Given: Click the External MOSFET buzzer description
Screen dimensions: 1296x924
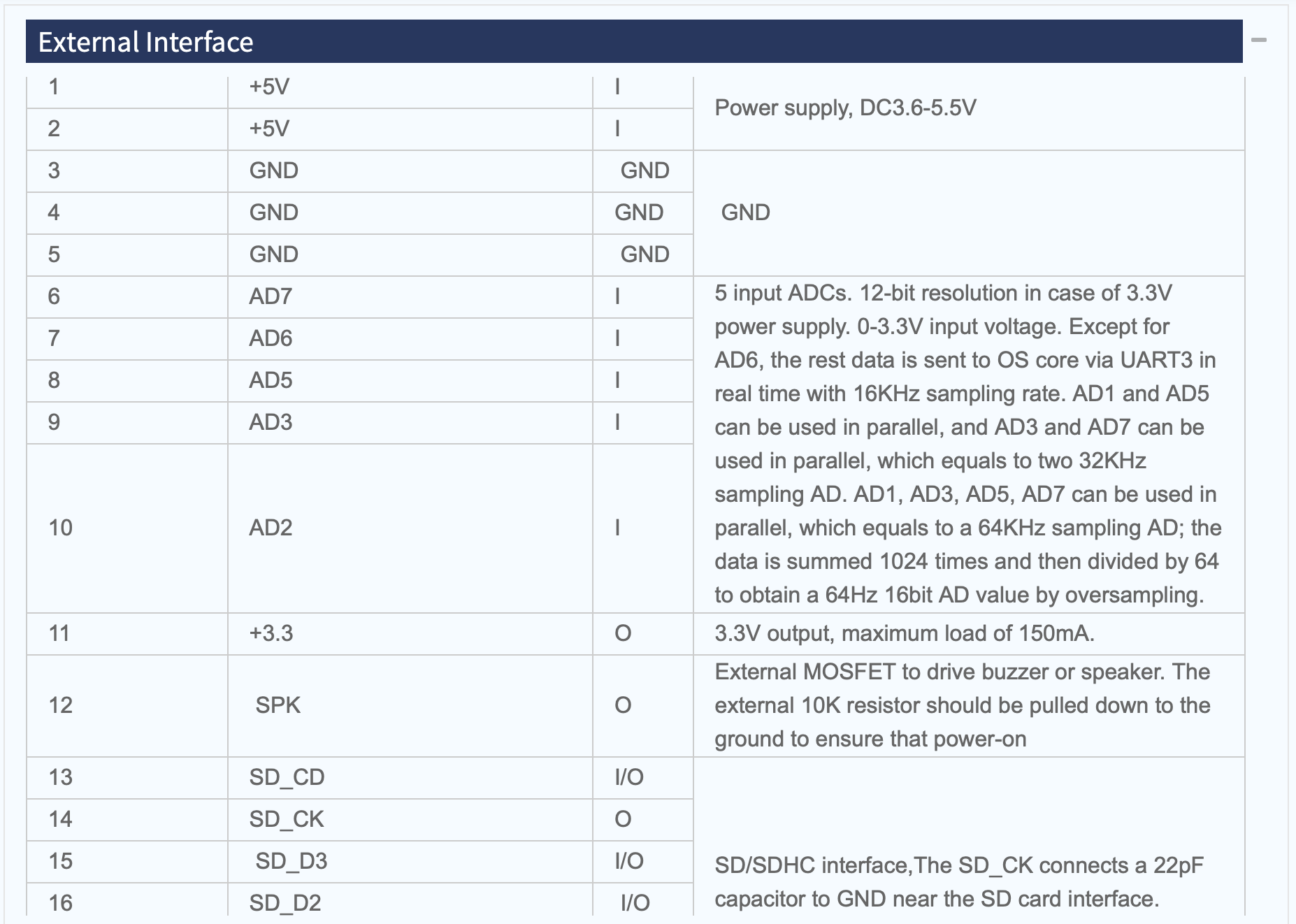Looking at the screenshot, I should pyautogui.click(x=963, y=705).
